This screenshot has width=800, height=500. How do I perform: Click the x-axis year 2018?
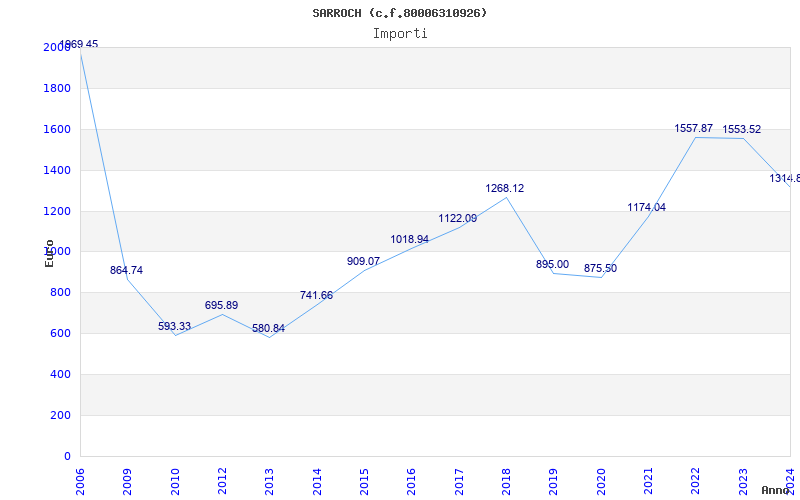(x=506, y=481)
